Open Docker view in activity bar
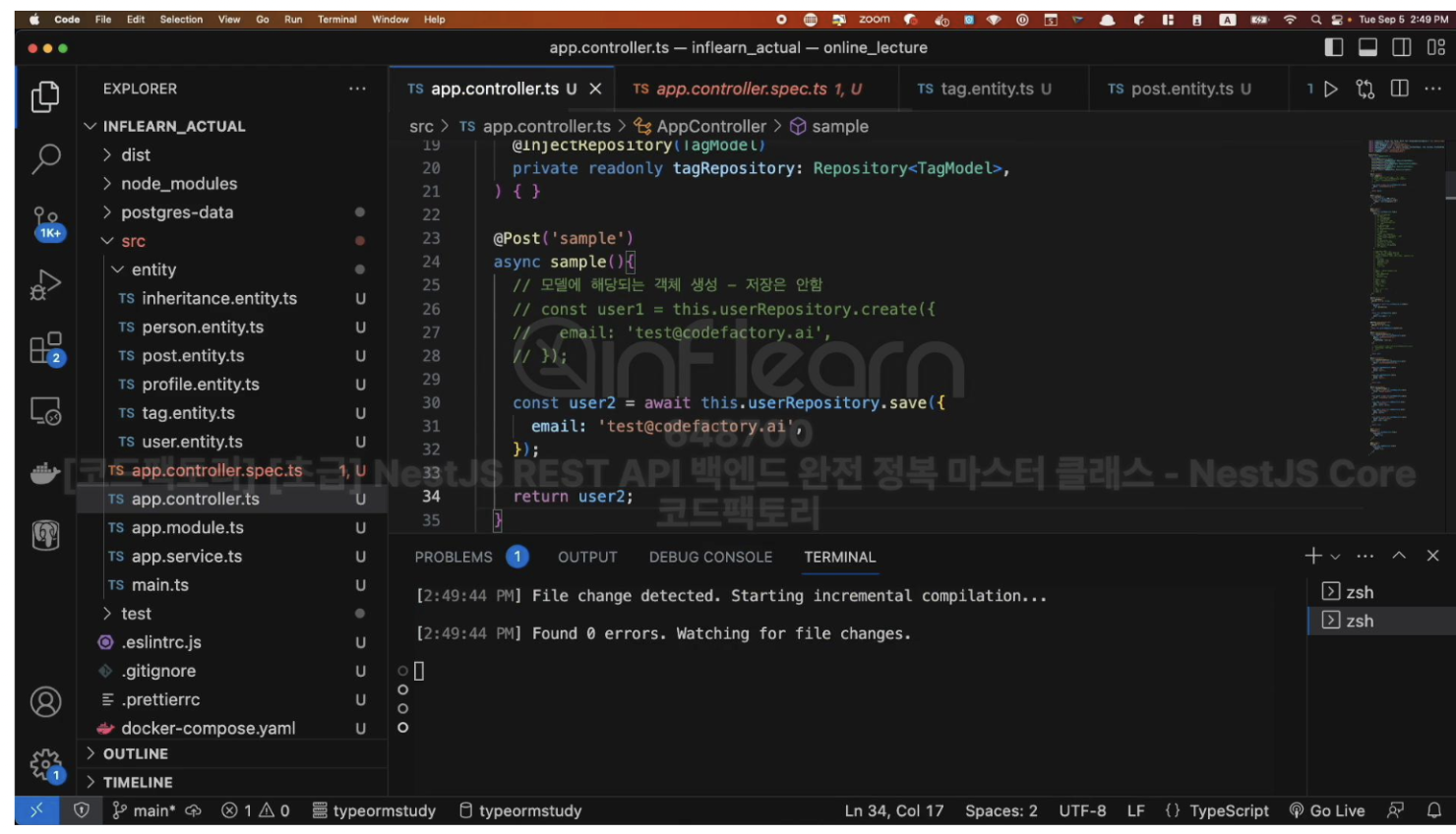 coord(45,475)
